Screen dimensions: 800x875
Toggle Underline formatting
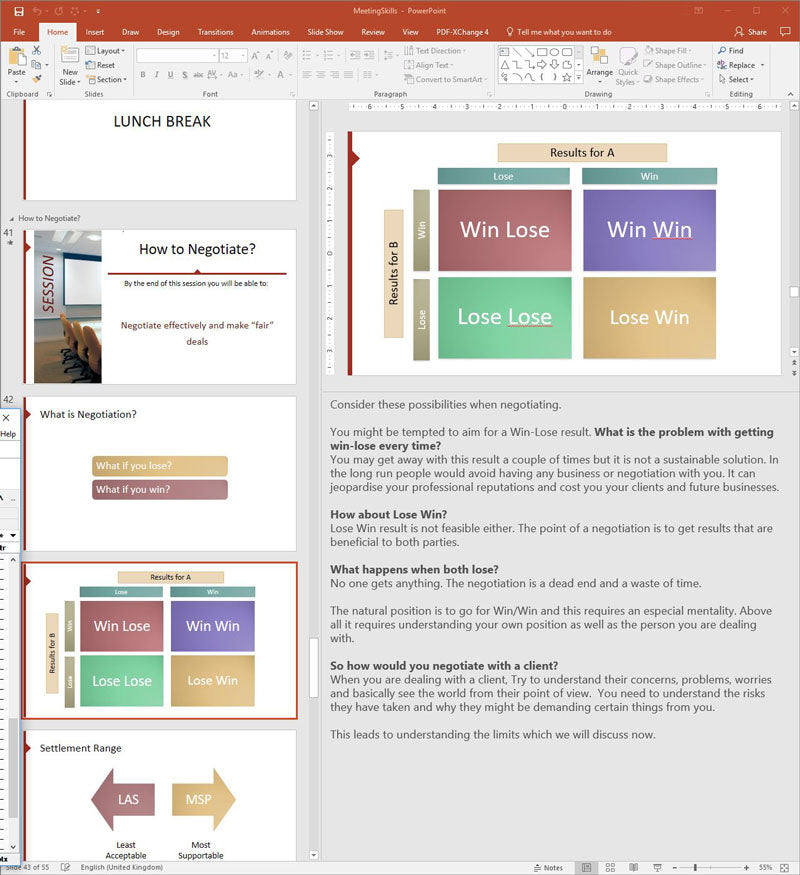[170, 75]
